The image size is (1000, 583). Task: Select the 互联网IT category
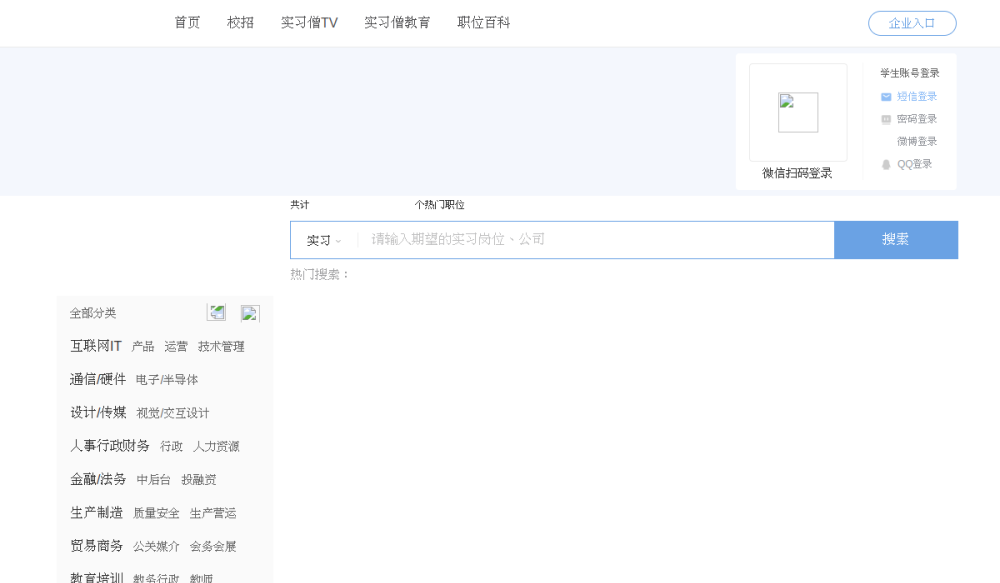(96, 346)
